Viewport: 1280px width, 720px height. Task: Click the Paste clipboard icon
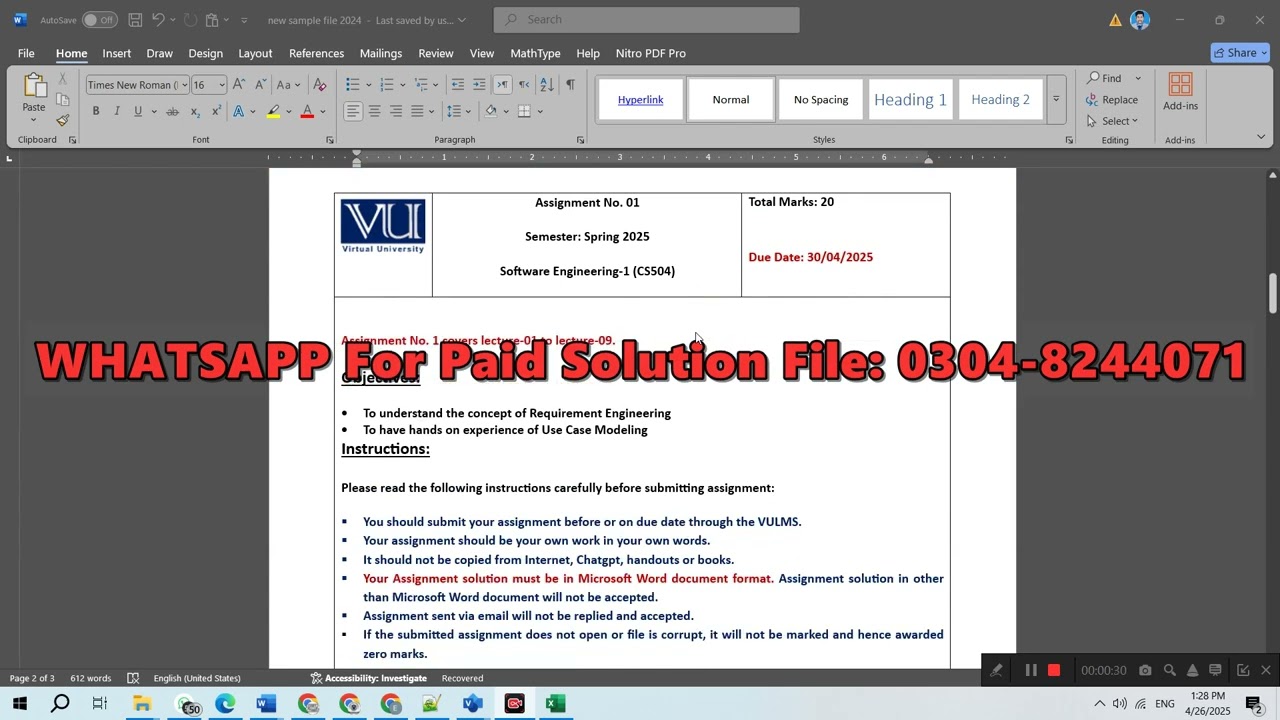pyautogui.click(x=34, y=86)
